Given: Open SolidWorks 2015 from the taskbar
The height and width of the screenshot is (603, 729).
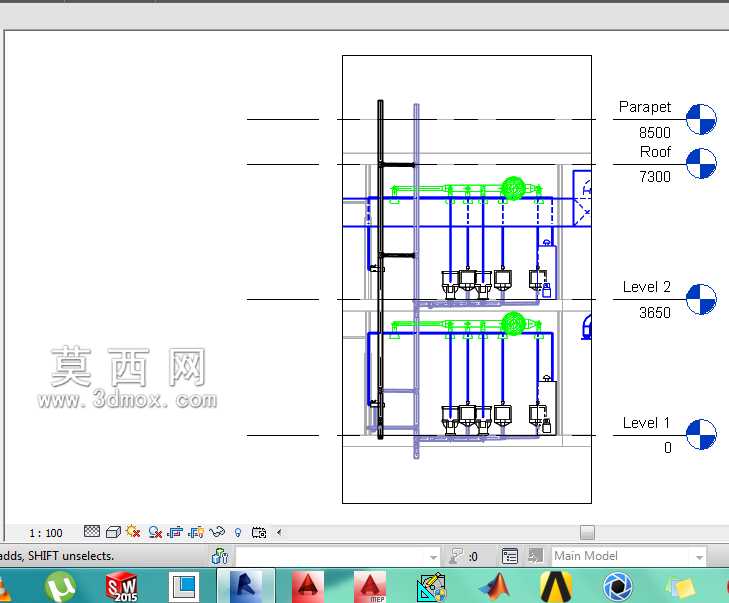Looking at the screenshot, I should click(122, 587).
